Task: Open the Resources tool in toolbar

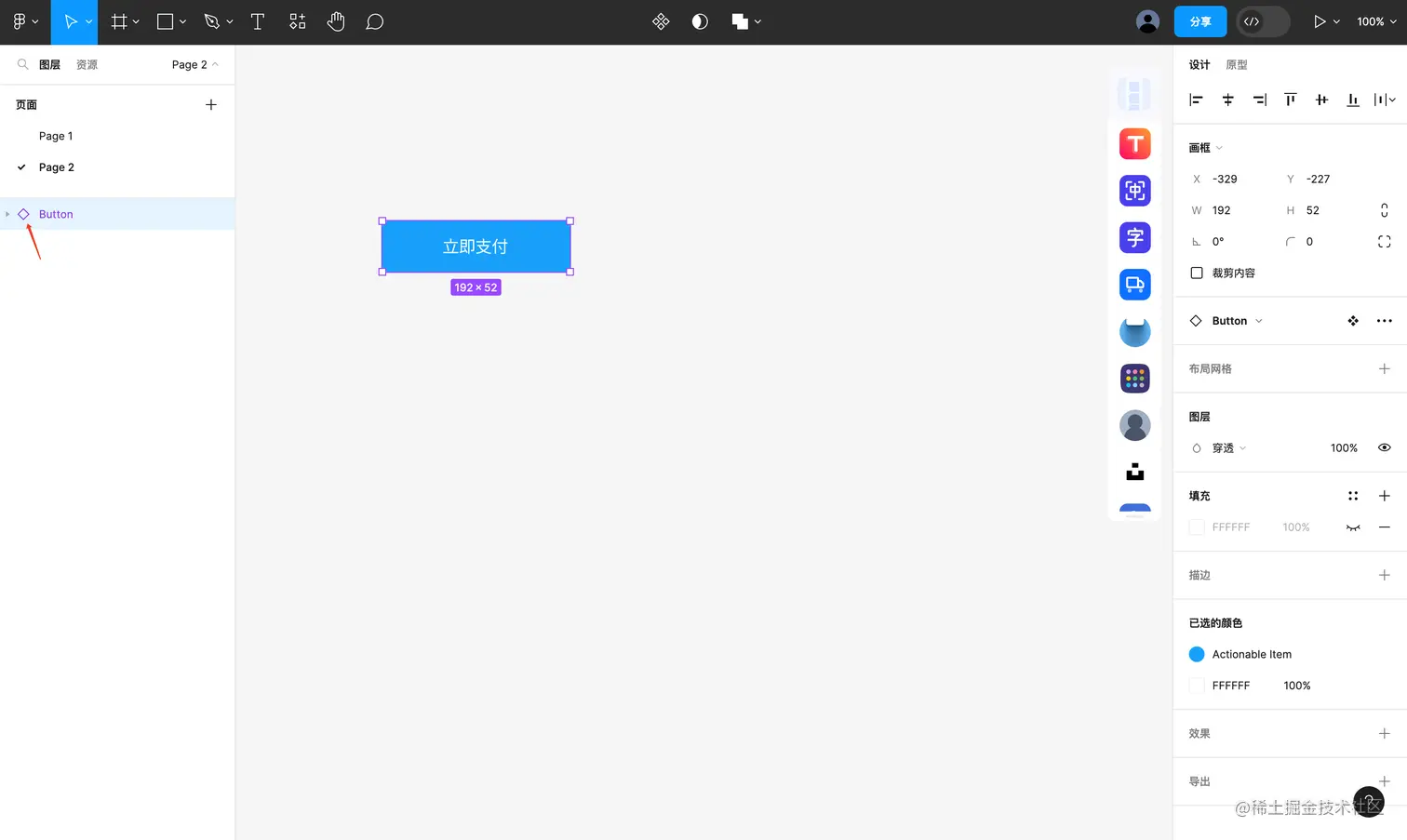Action: click(x=298, y=21)
